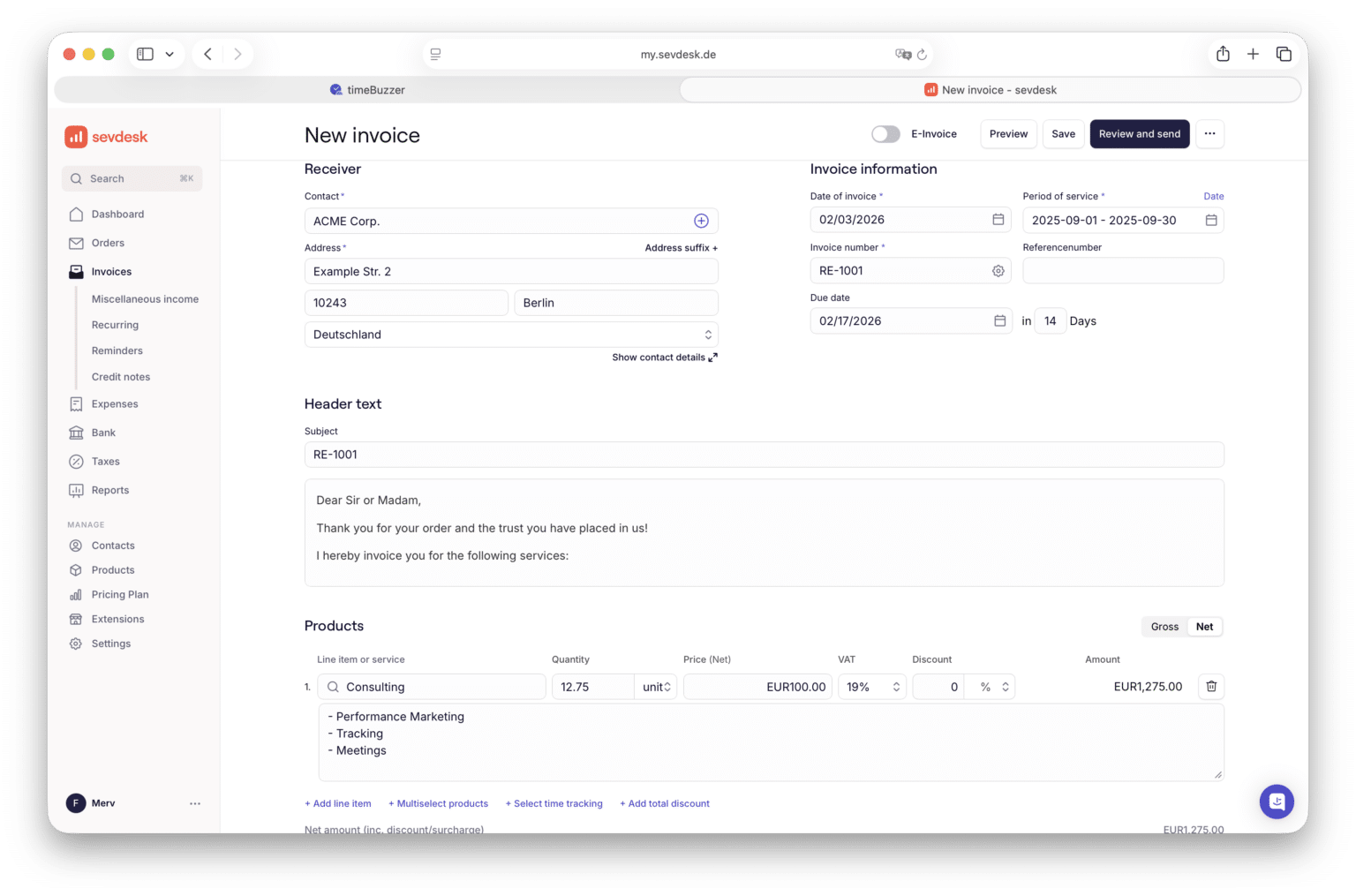
Task: Click the plus icon in Contact field
Action: pyautogui.click(x=701, y=221)
